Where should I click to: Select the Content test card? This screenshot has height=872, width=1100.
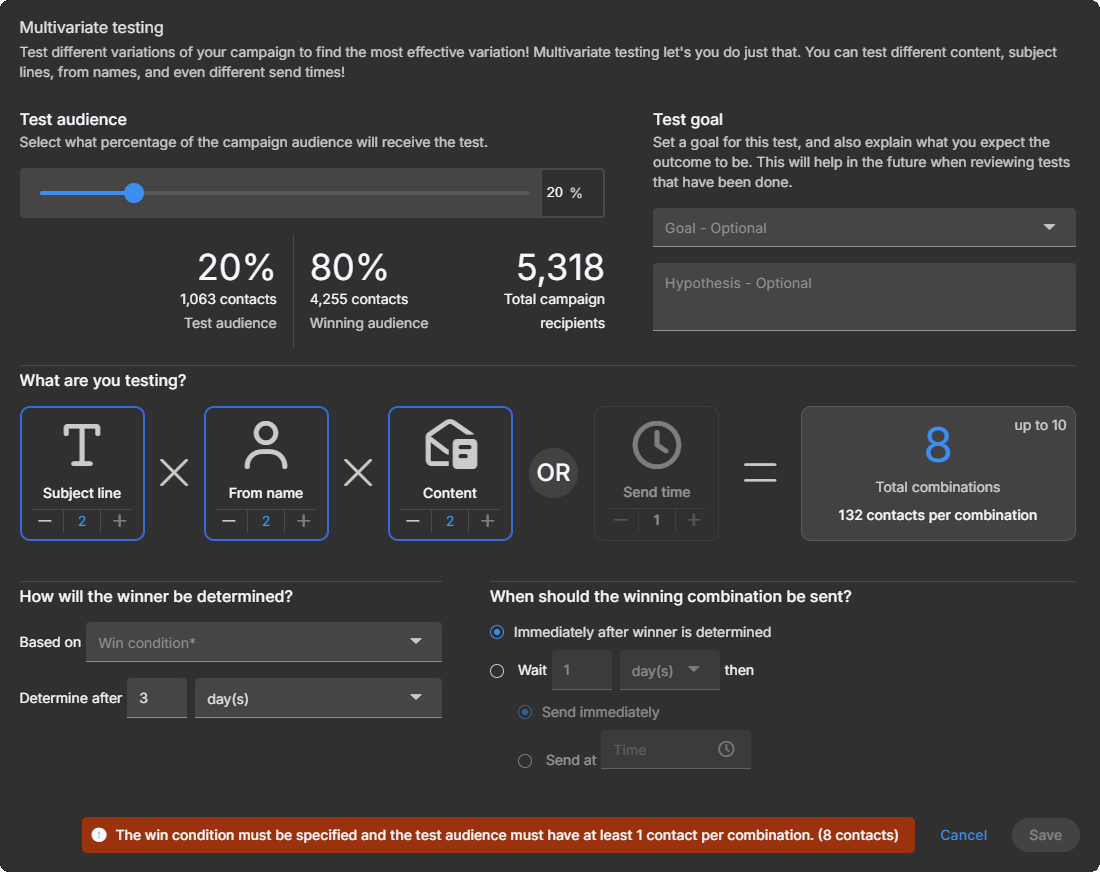point(450,460)
